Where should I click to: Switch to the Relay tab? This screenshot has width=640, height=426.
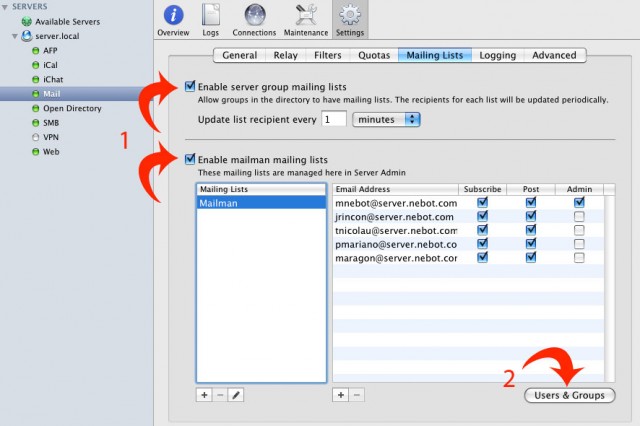click(x=285, y=55)
